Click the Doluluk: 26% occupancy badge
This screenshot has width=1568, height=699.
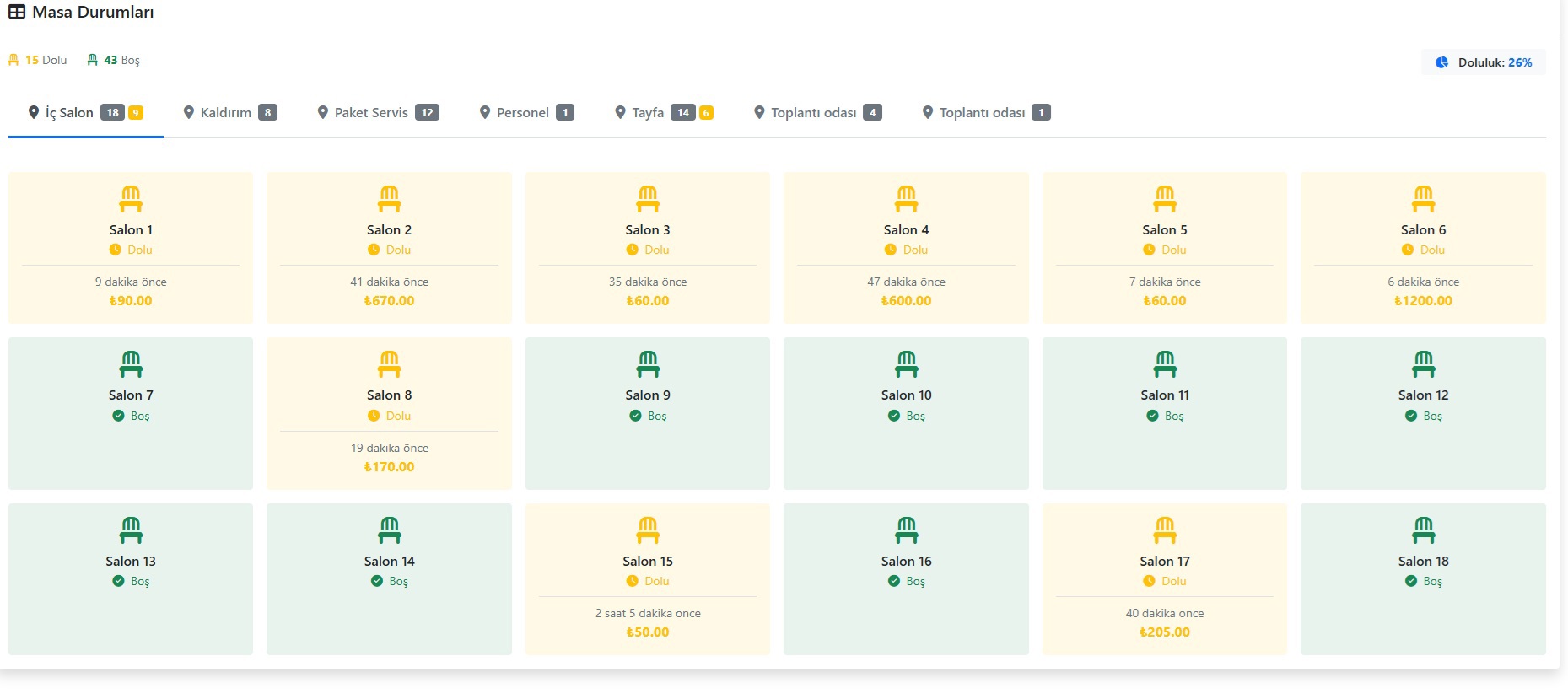[1484, 62]
